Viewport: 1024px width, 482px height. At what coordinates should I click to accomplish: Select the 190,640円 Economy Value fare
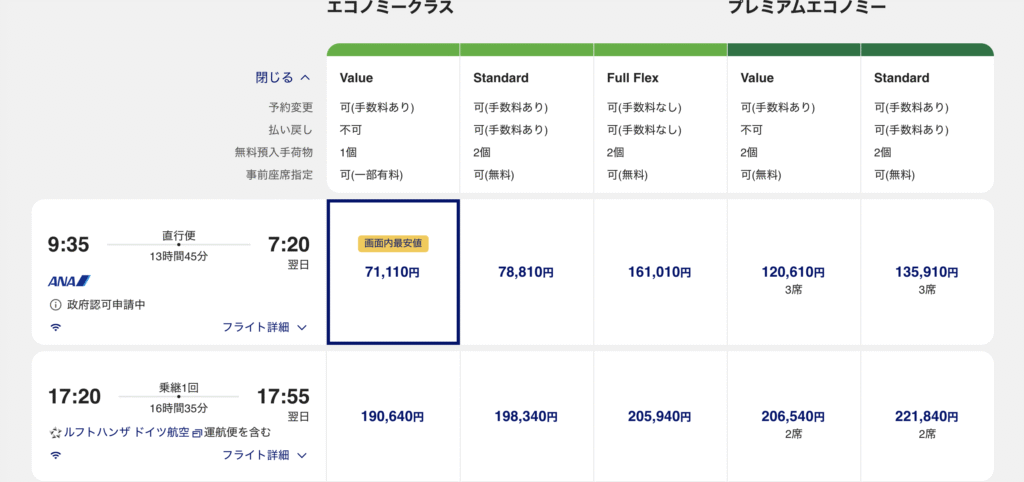coord(393,415)
